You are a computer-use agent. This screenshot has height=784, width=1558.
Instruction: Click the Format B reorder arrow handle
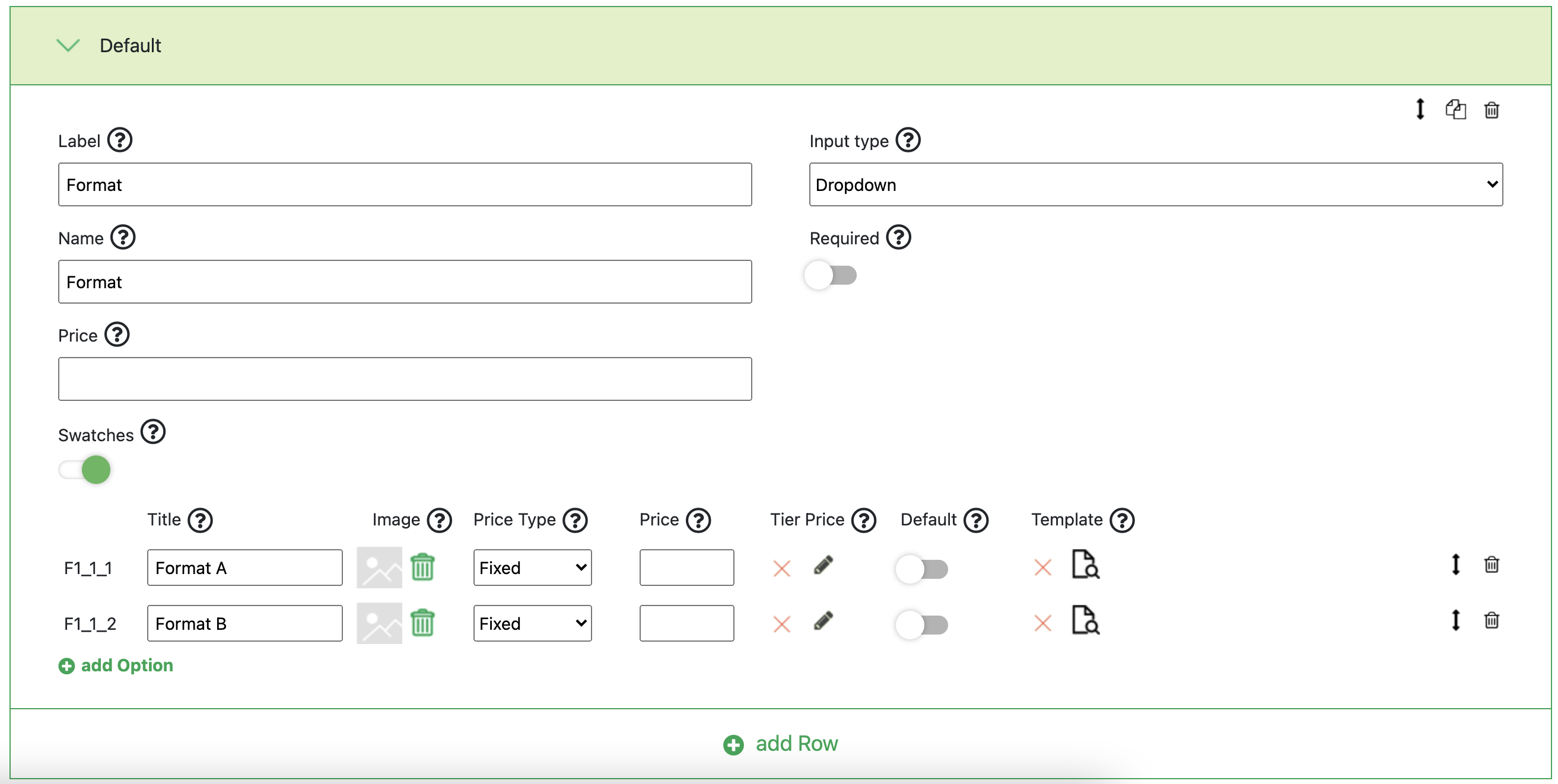click(x=1455, y=621)
